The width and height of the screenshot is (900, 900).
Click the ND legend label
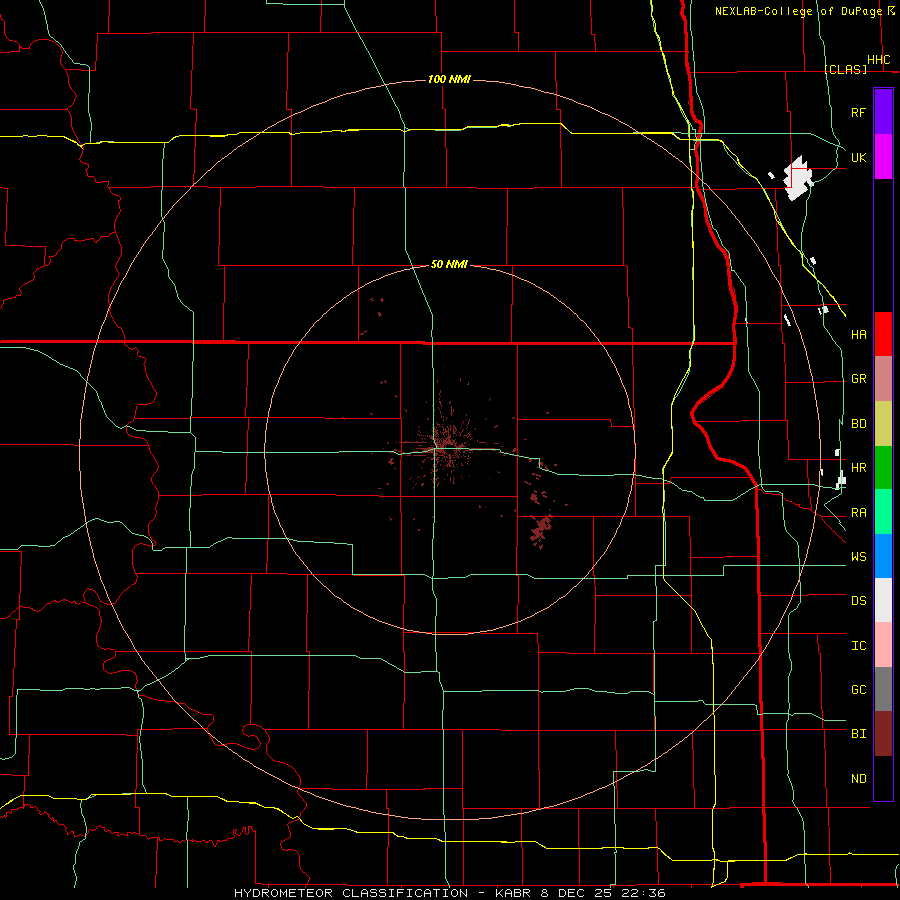click(x=858, y=779)
